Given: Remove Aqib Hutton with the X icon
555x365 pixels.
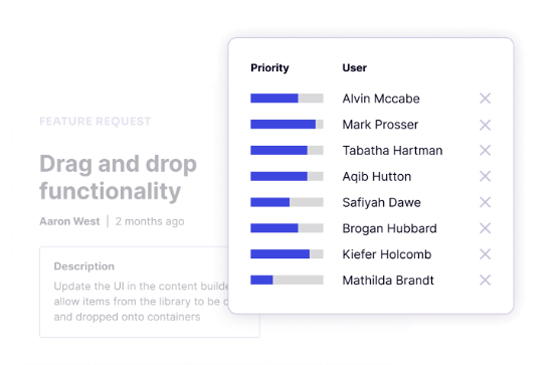Looking at the screenshot, I should coord(485,176).
